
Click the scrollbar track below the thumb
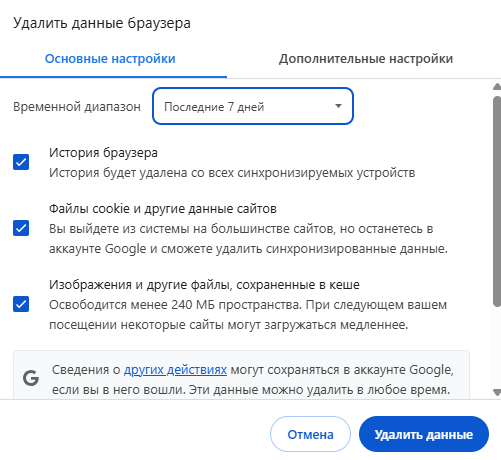click(x=497, y=347)
